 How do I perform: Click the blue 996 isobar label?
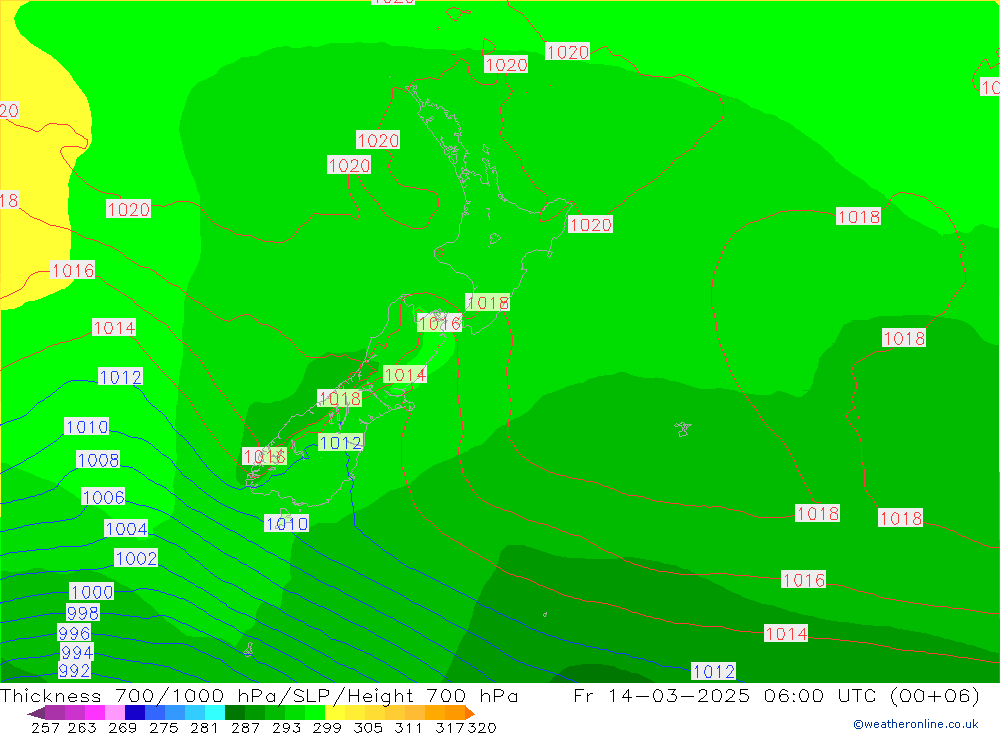click(74, 633)
